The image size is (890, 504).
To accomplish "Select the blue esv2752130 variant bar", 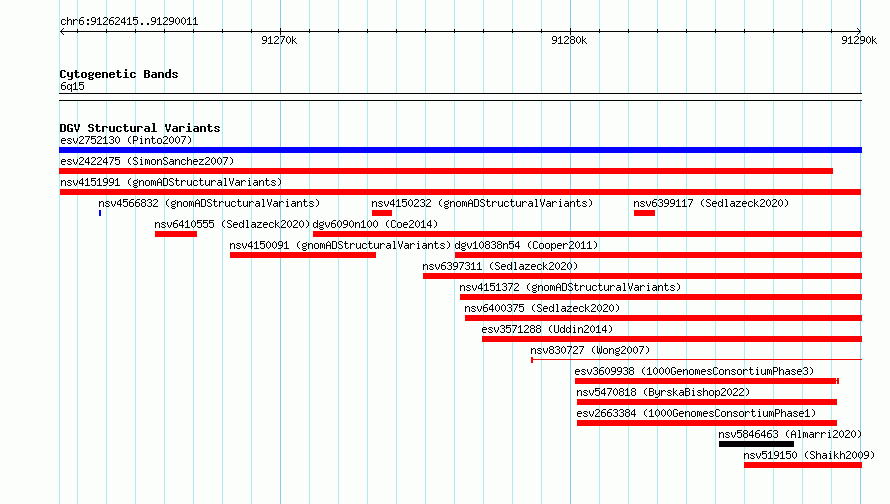I will (x=460, y=150).
